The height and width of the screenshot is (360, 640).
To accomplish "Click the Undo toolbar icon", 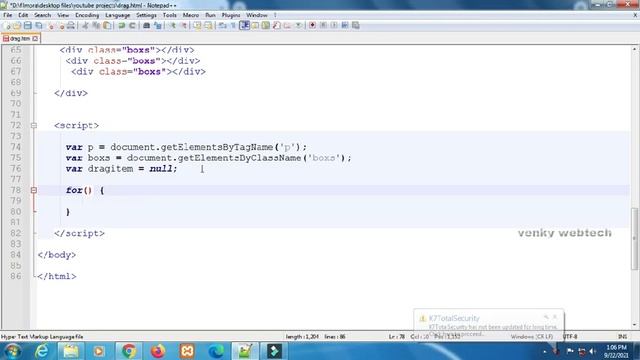I will (x=121, y=26).
